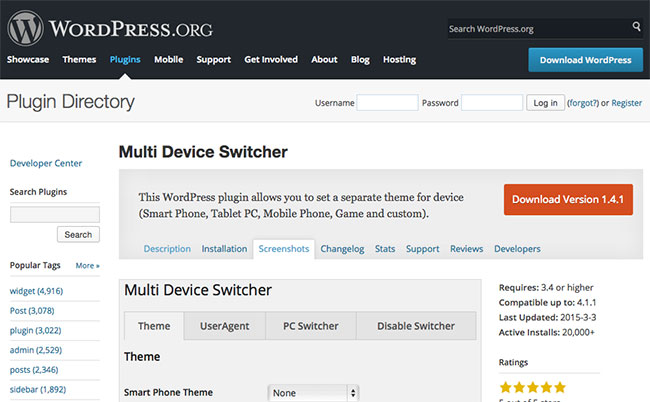Open the Plugins menu item
Viewport: 650px width, 402px height.
(x=125, y=60)
